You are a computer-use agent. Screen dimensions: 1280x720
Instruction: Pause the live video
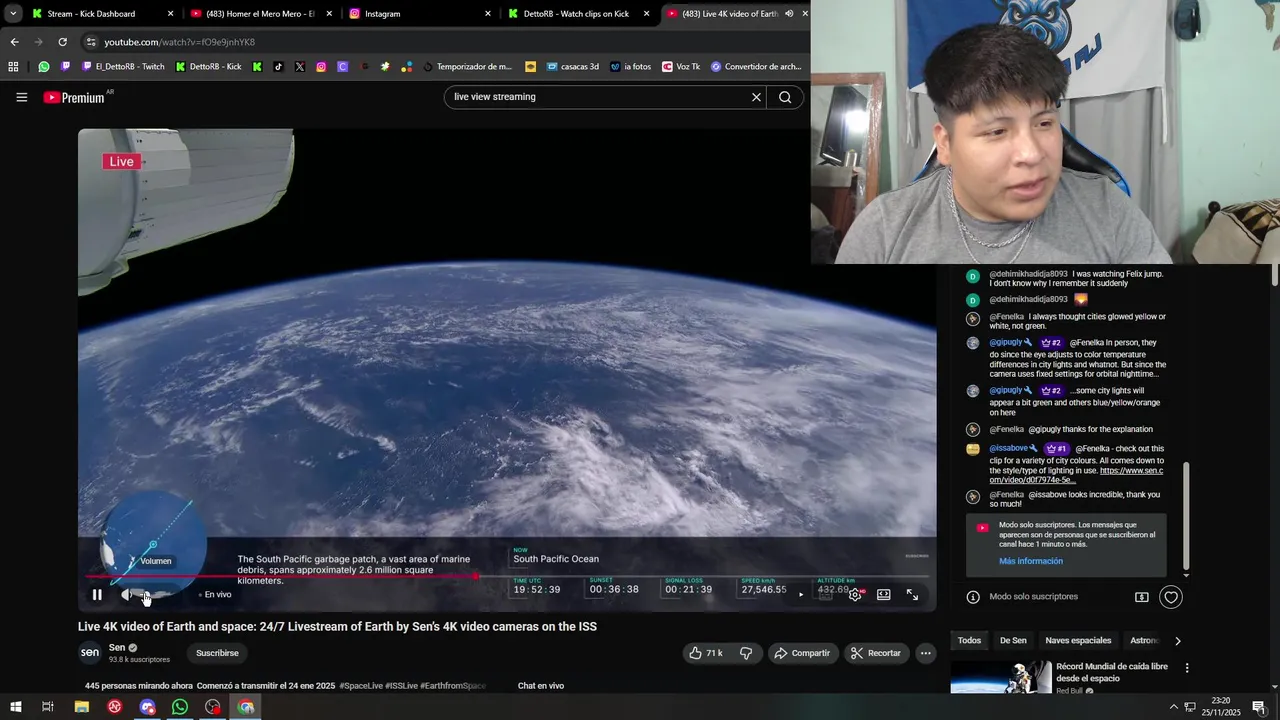(97, 594)
